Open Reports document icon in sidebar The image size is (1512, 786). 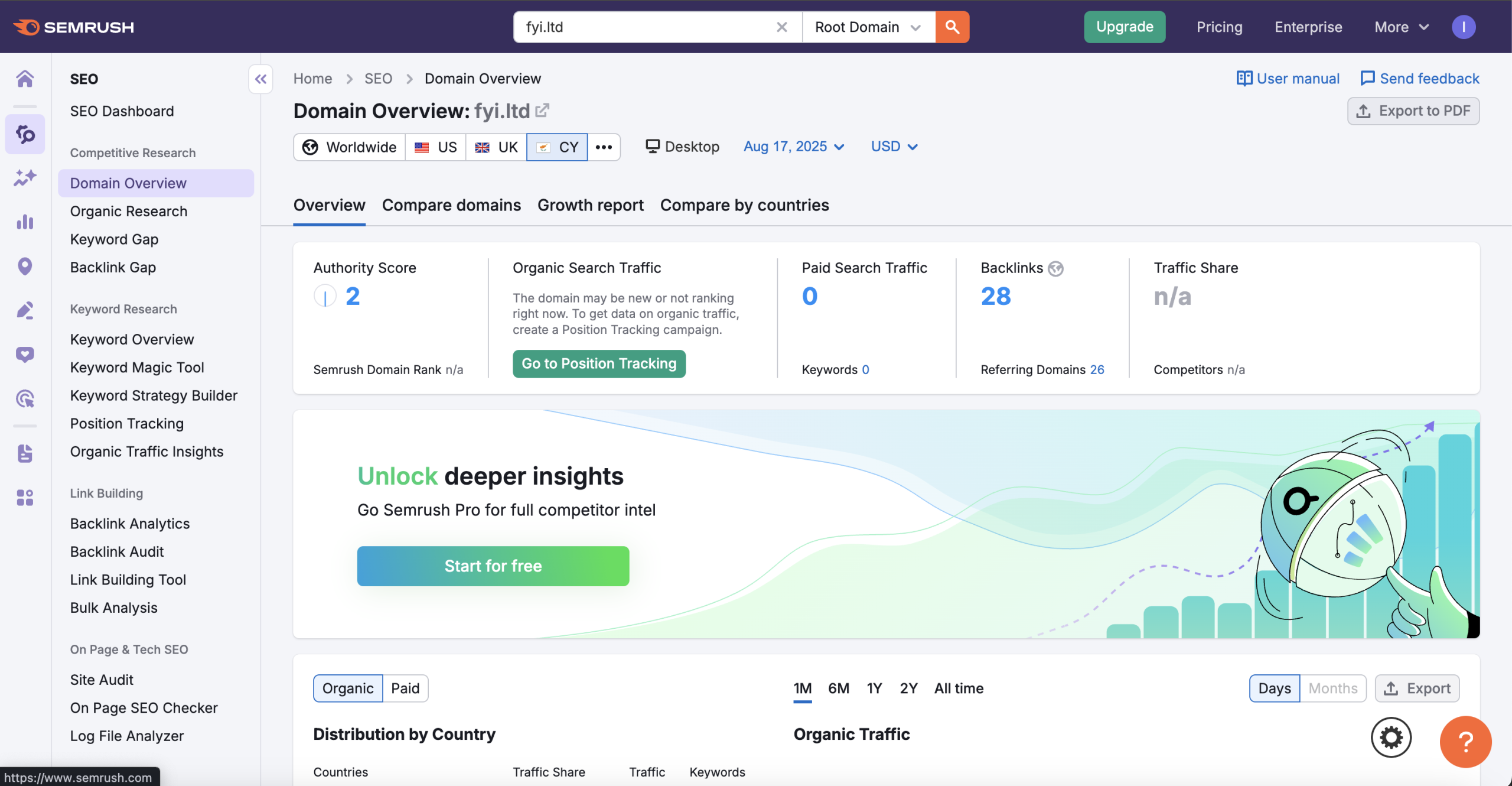pos(24,453)
